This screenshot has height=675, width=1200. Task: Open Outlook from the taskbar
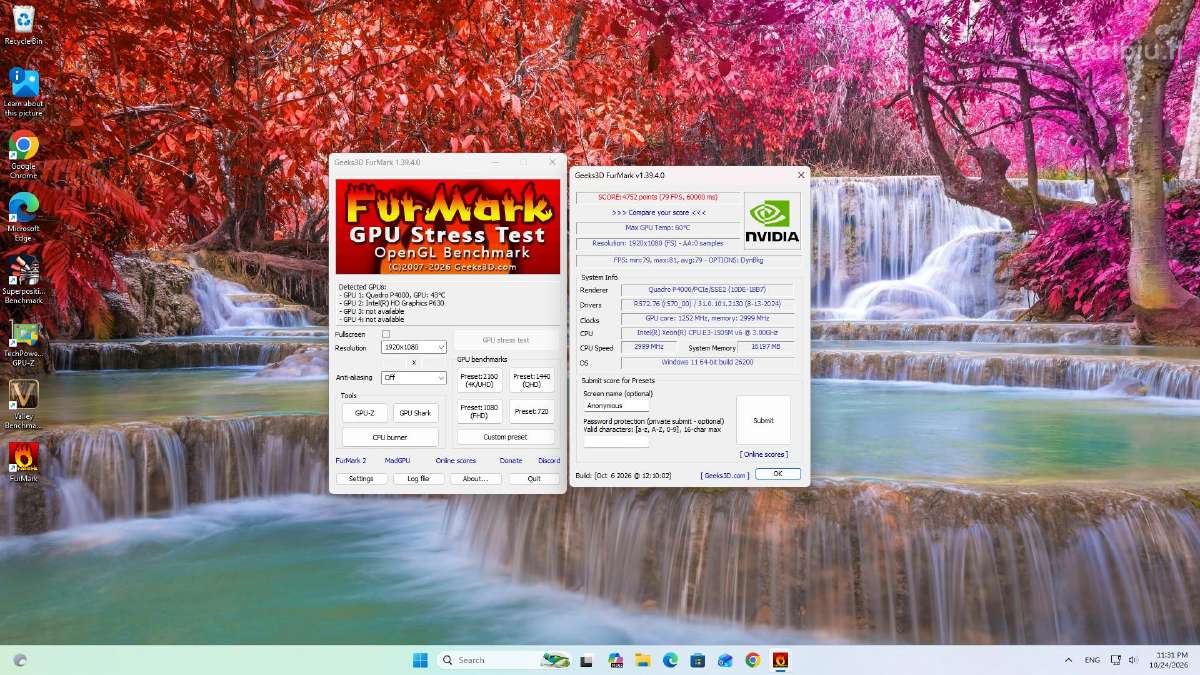click(725, 660)
